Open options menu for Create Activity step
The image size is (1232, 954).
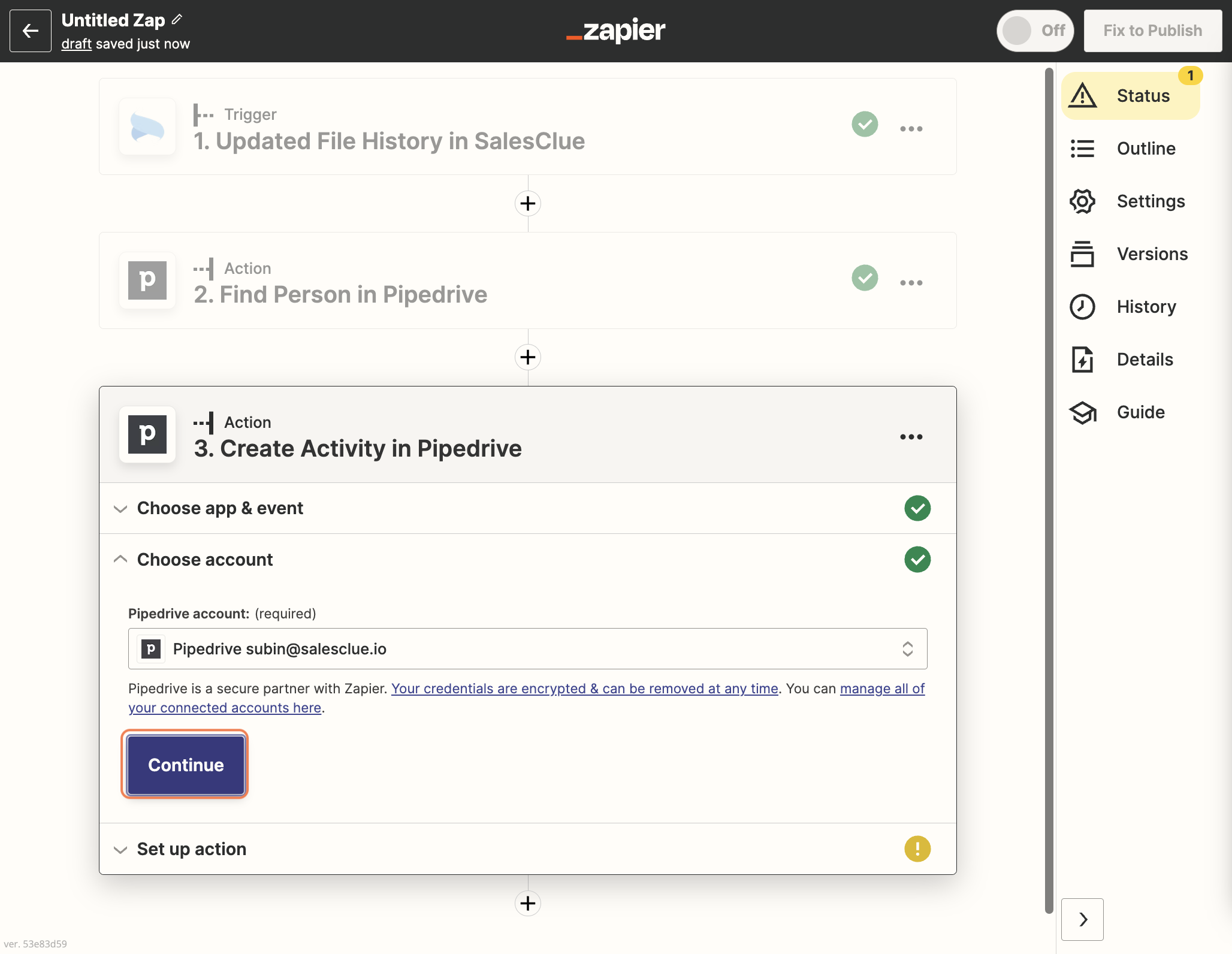pos(911,436)
